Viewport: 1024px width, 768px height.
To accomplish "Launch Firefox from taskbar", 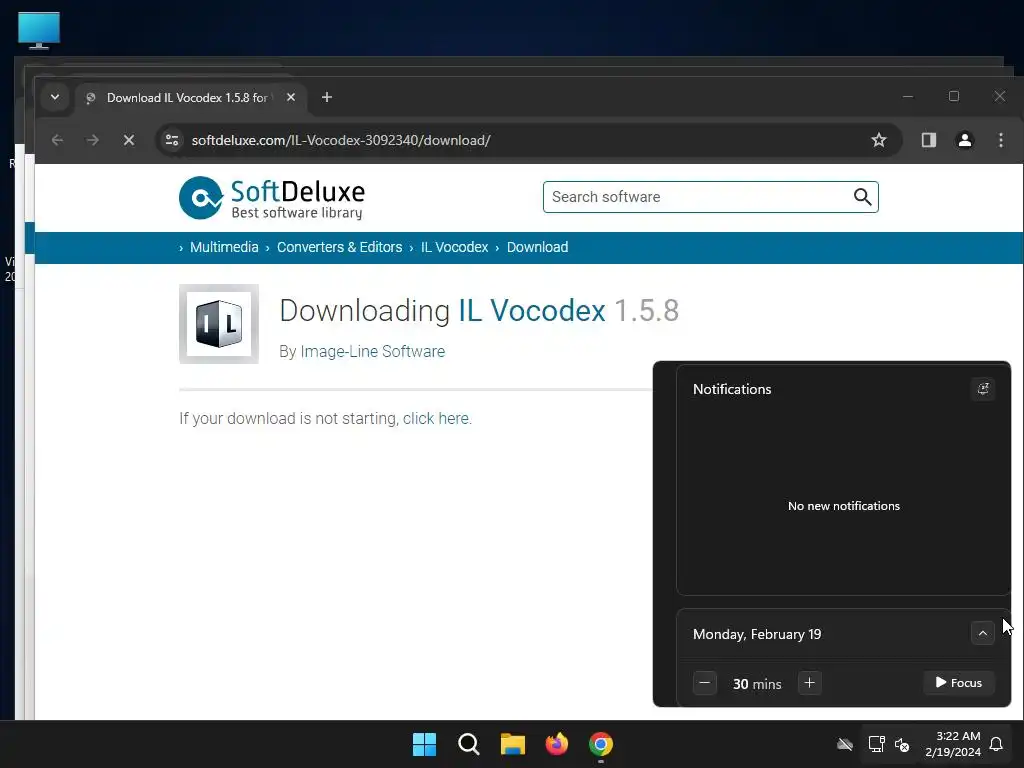I will (556, 744).
